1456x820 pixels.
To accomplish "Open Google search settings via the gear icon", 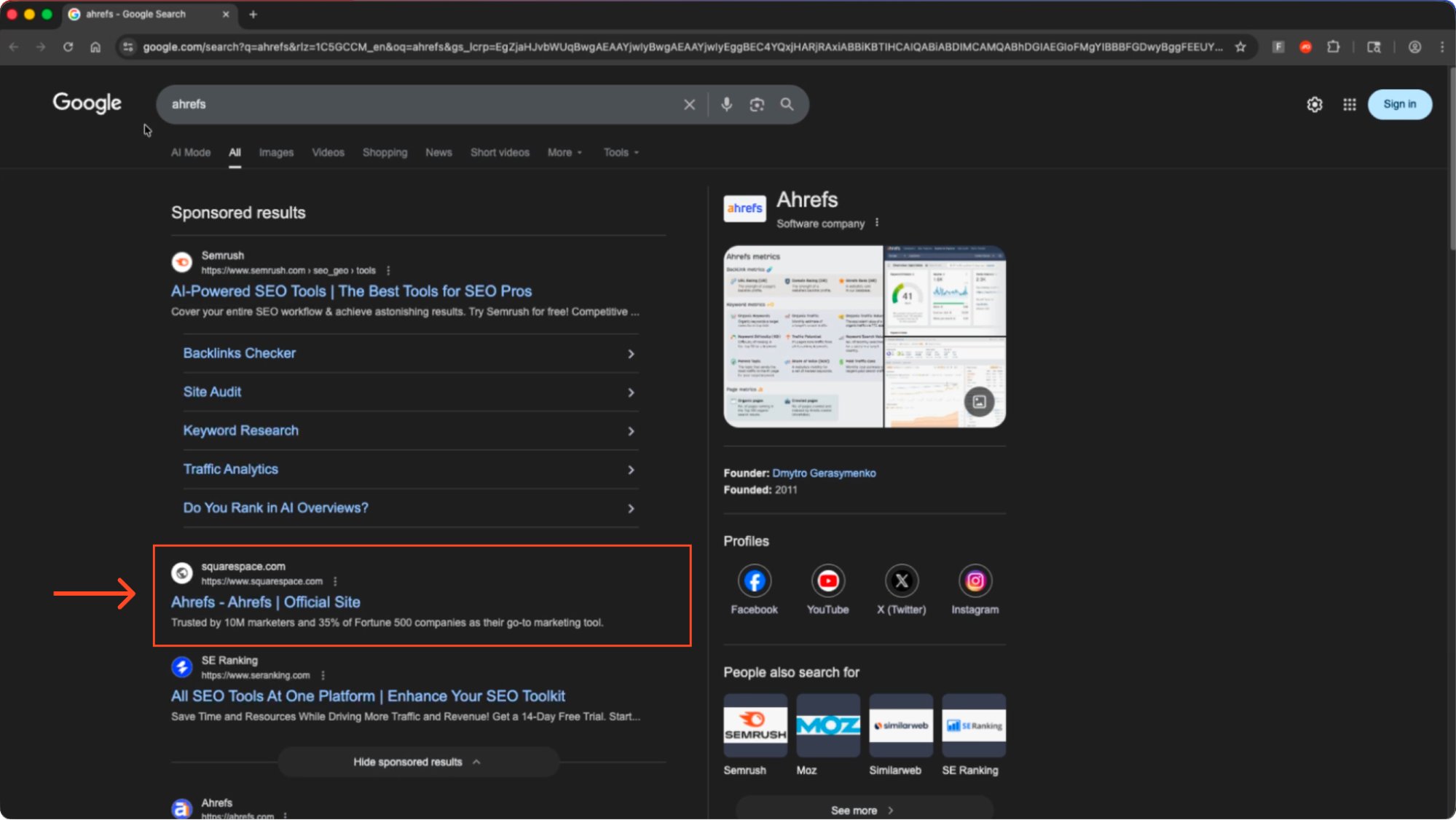I will click(1314, 104).
